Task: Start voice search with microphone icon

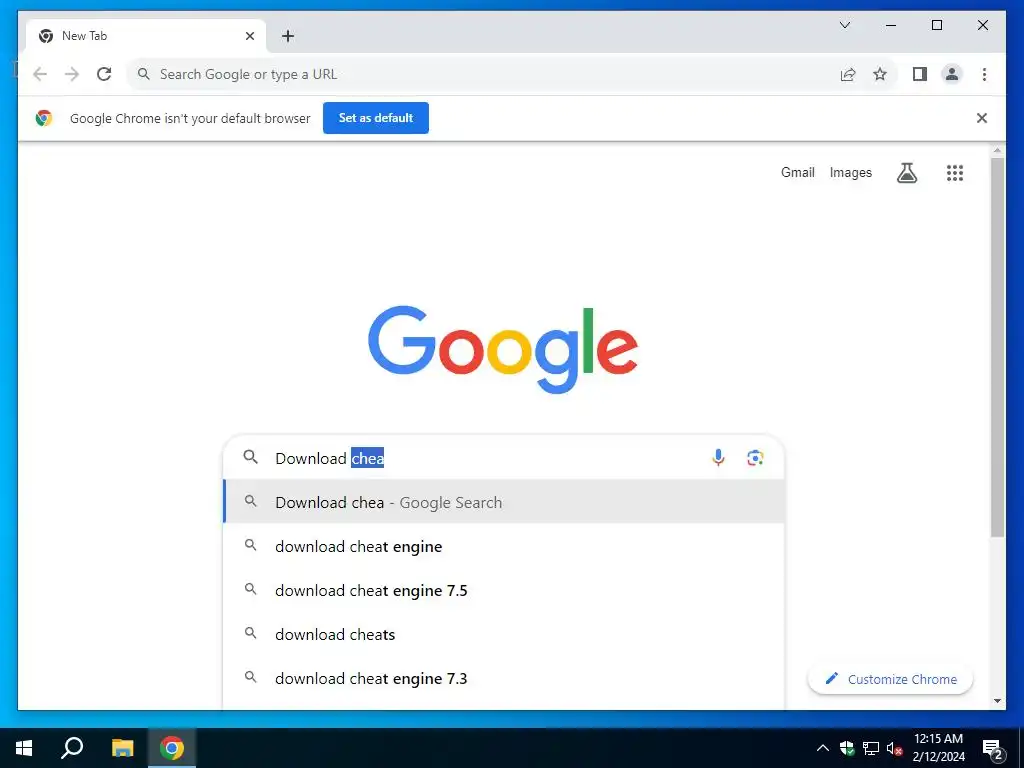Action: [718, 458]
